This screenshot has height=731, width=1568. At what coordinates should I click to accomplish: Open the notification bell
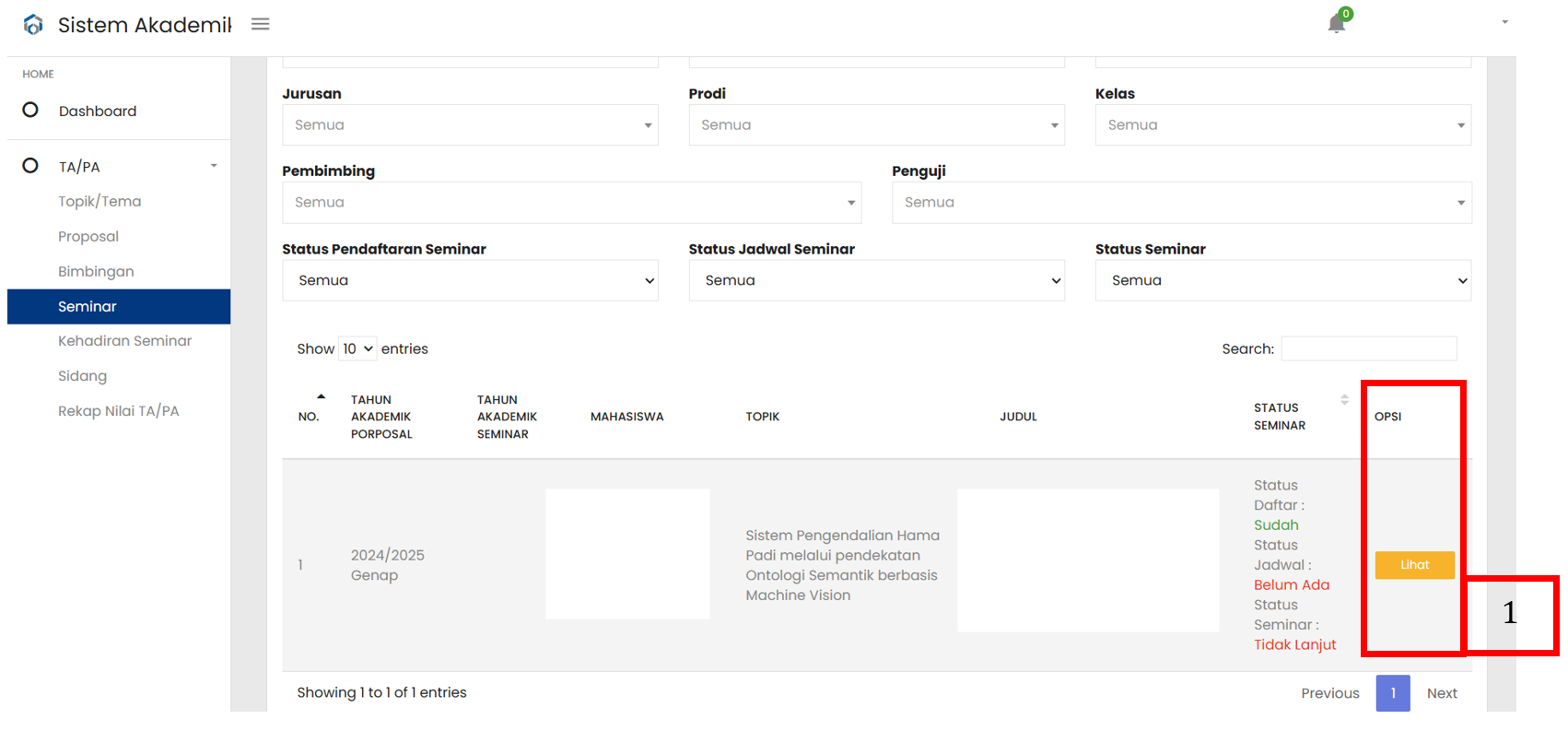click(x=1337, y=24)
